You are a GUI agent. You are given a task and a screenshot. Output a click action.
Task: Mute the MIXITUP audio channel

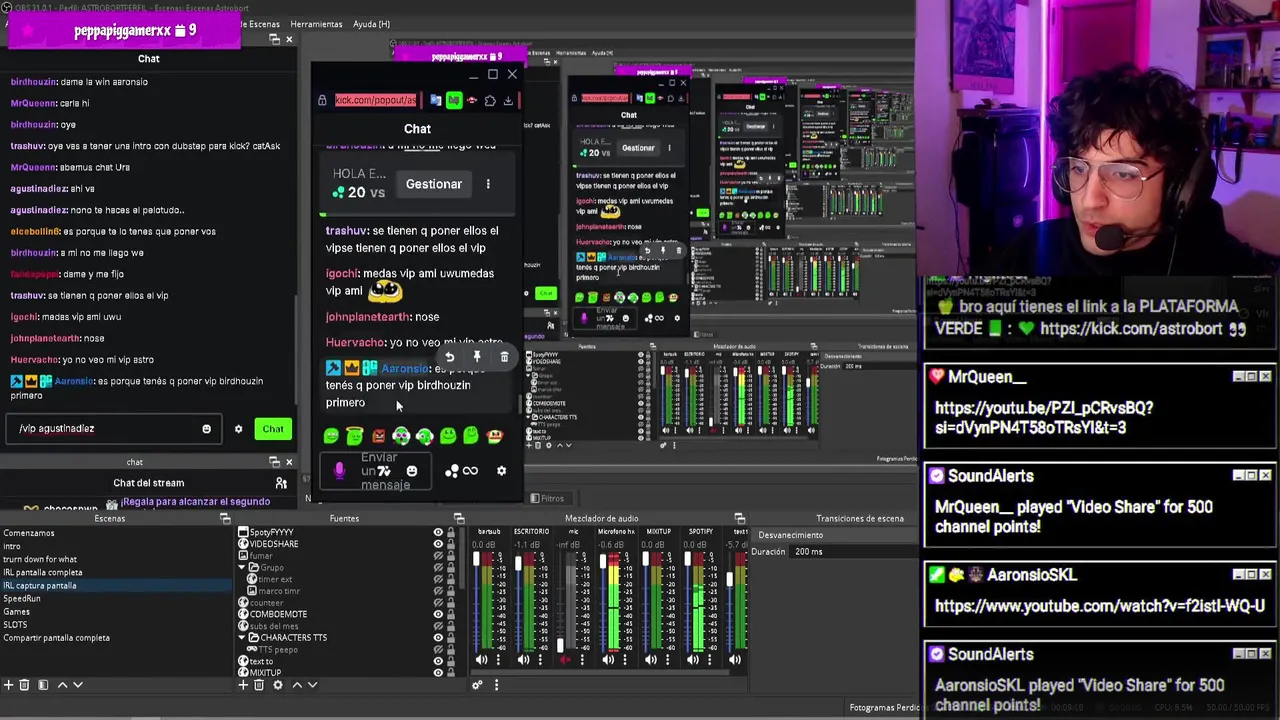tap(650, 660)
